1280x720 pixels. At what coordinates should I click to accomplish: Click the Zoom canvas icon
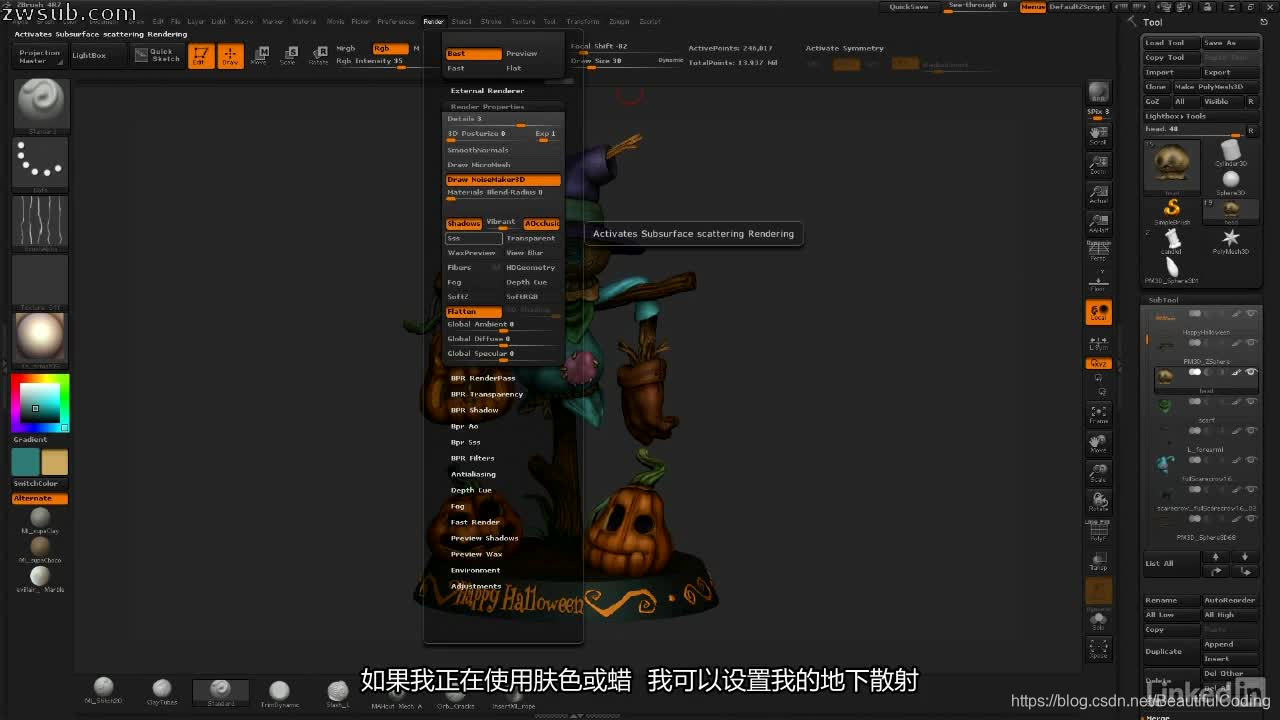pyautogui.click(x=1098, y=163)
